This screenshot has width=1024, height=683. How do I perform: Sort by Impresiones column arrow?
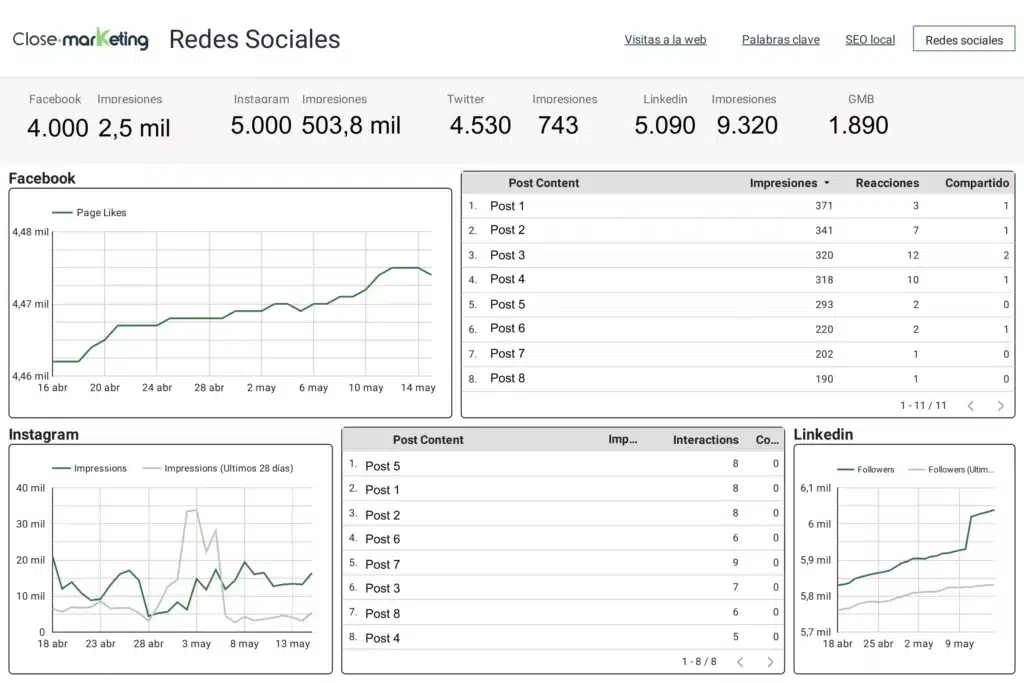point(826,184)
